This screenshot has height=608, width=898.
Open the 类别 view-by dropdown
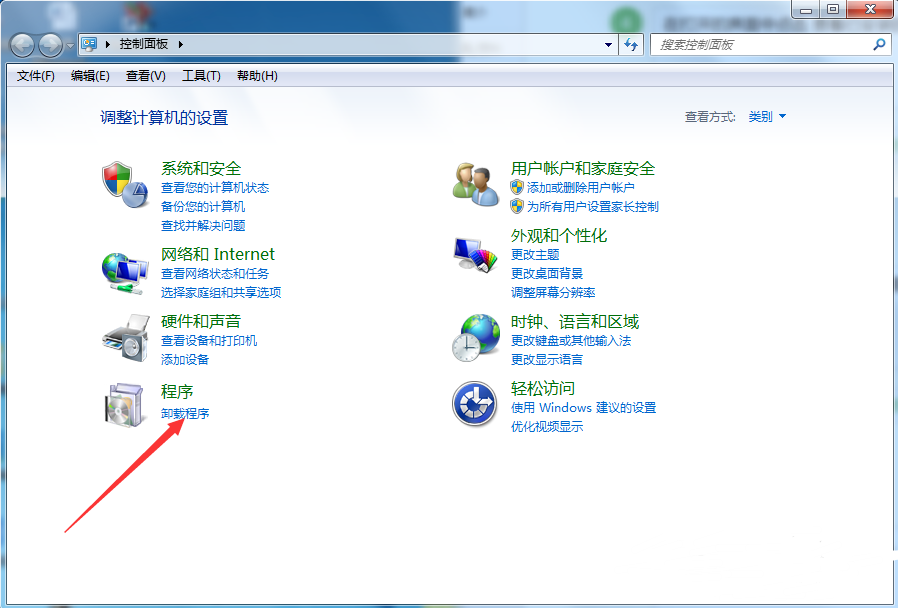[x=767, y=117]
